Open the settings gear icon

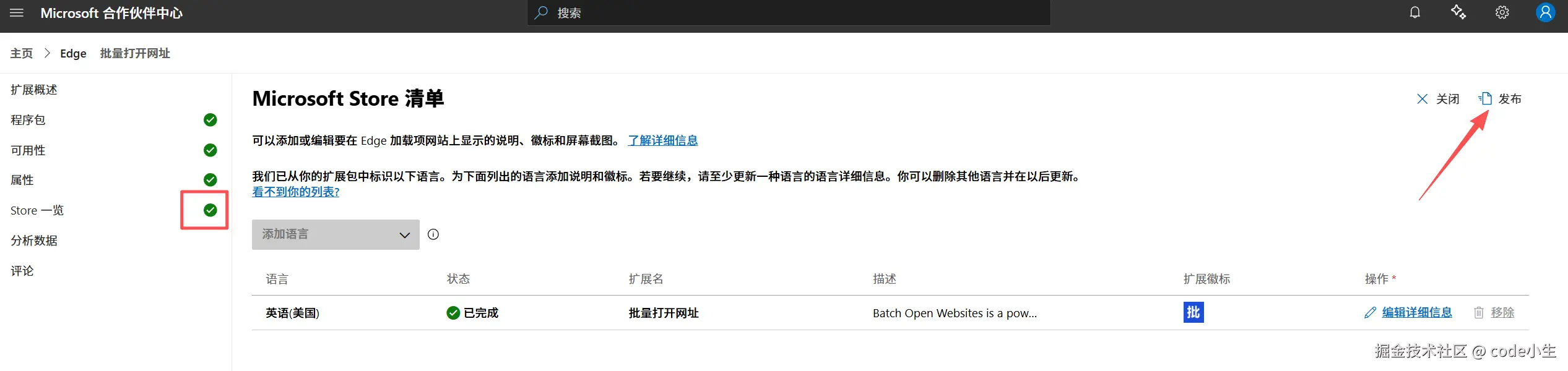(1502, 12)
